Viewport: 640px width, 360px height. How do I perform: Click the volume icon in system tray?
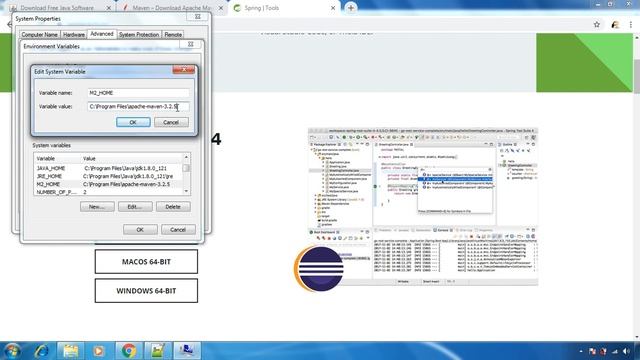click(x=627, y=351)
